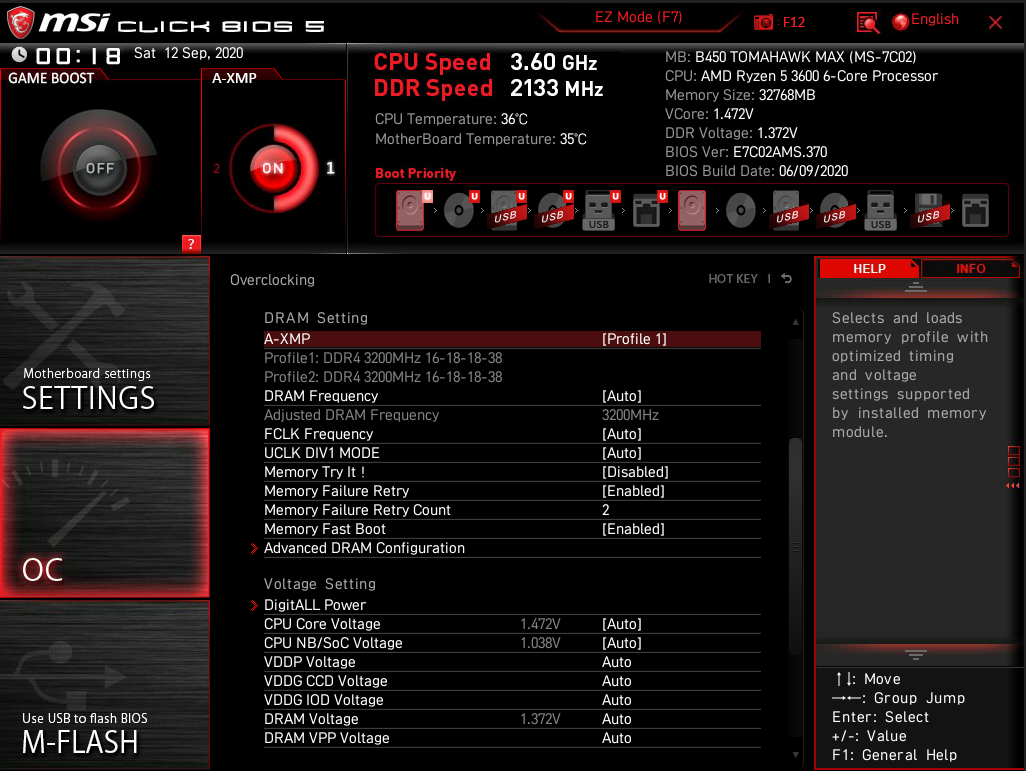Open the M-FLASH BIOS flashing section
Viewport: 1026px width, 771px height.
click(x=105, y=685)
